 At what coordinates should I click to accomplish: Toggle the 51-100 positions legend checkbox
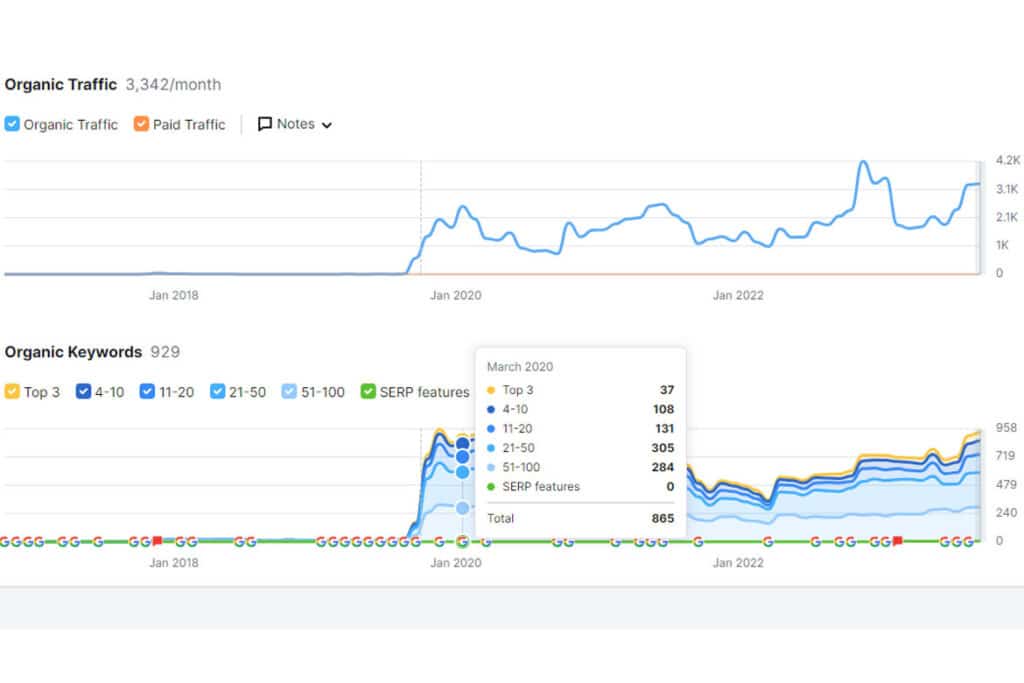pyautogui.click(x=289, y=392)
